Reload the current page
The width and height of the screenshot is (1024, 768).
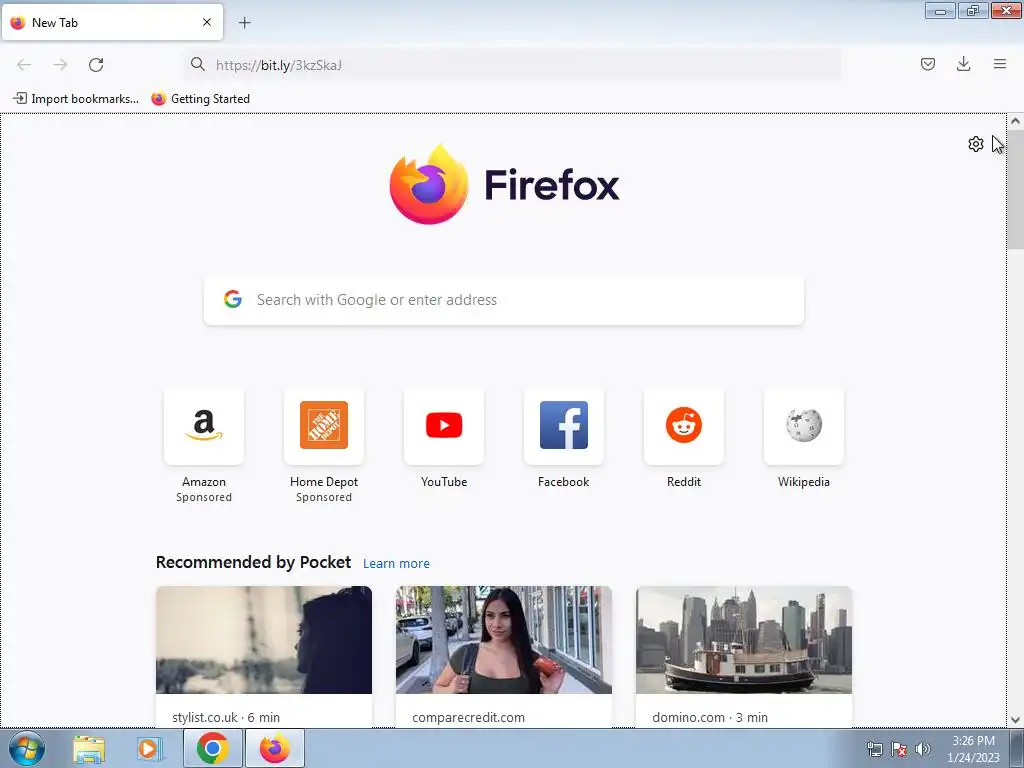[x=96, y=65]
